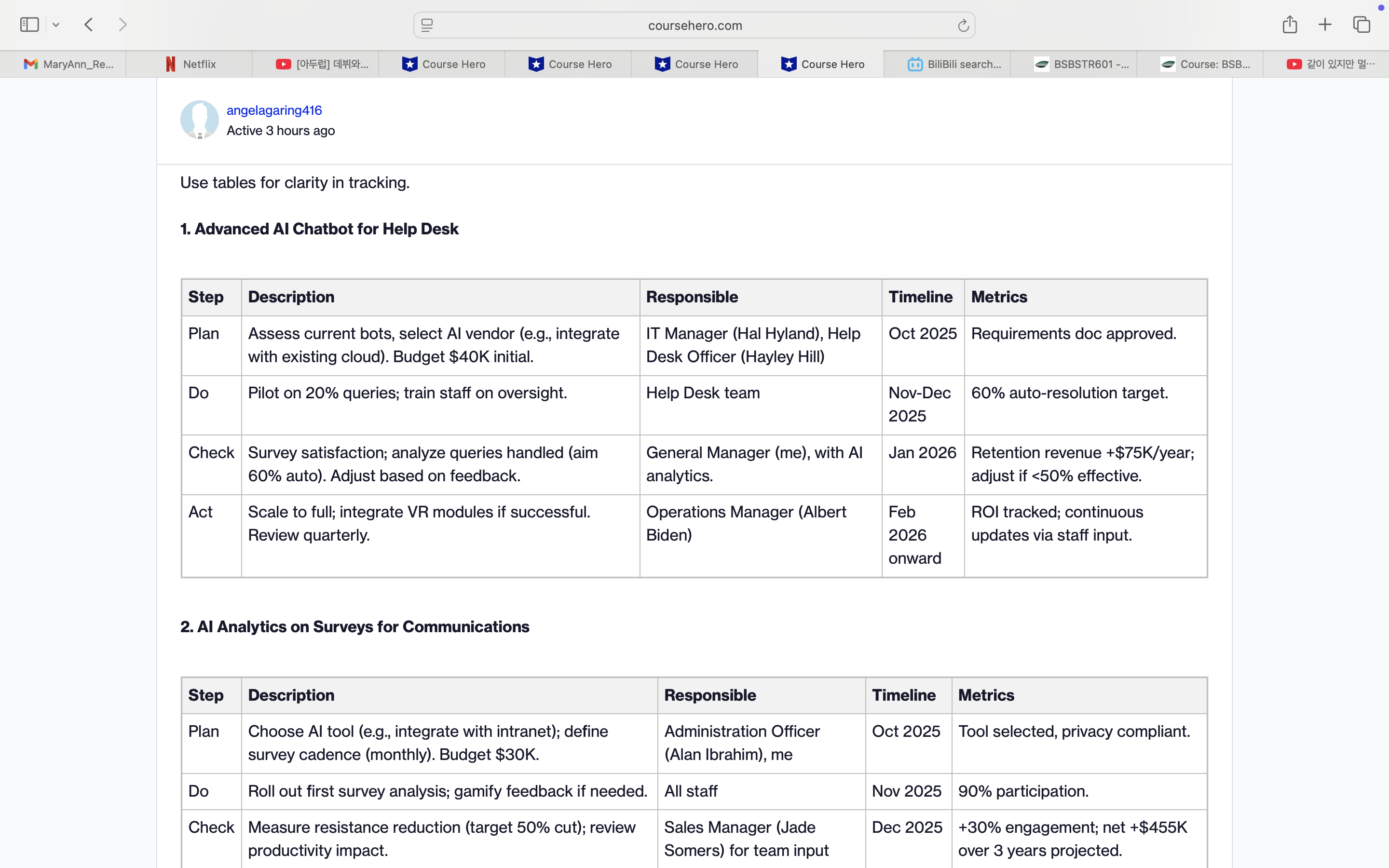
Task: Toggle the Safari sidebar icon
Action: click(29, 25)
